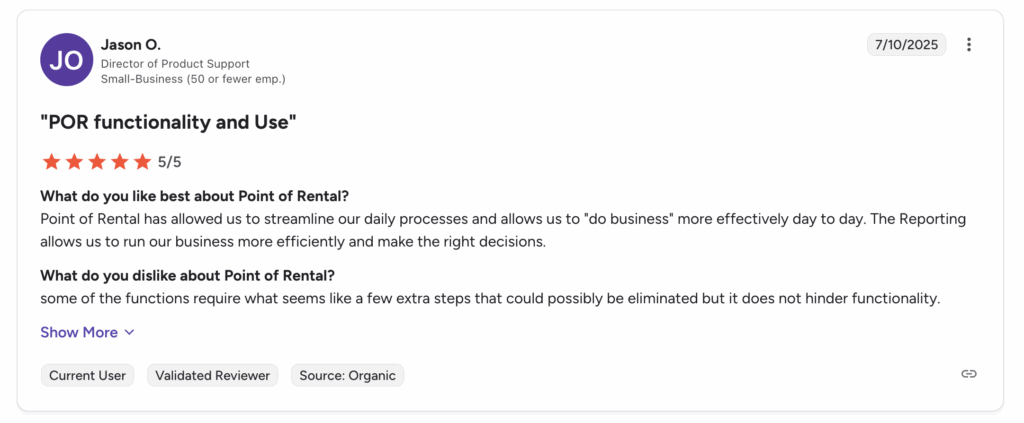Select the Validated Reviewer badge

pyautogui.click(x=213, y=375)
